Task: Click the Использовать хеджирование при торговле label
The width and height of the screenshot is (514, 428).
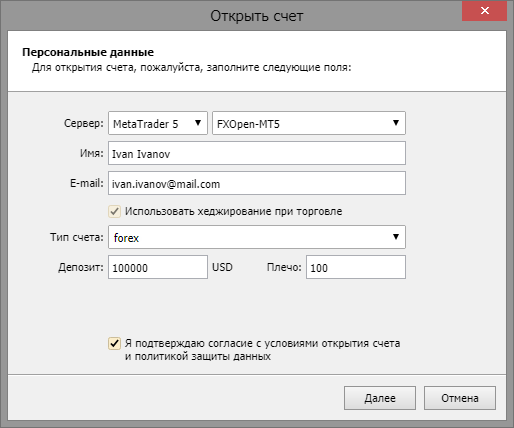Action: click(233, 211)
